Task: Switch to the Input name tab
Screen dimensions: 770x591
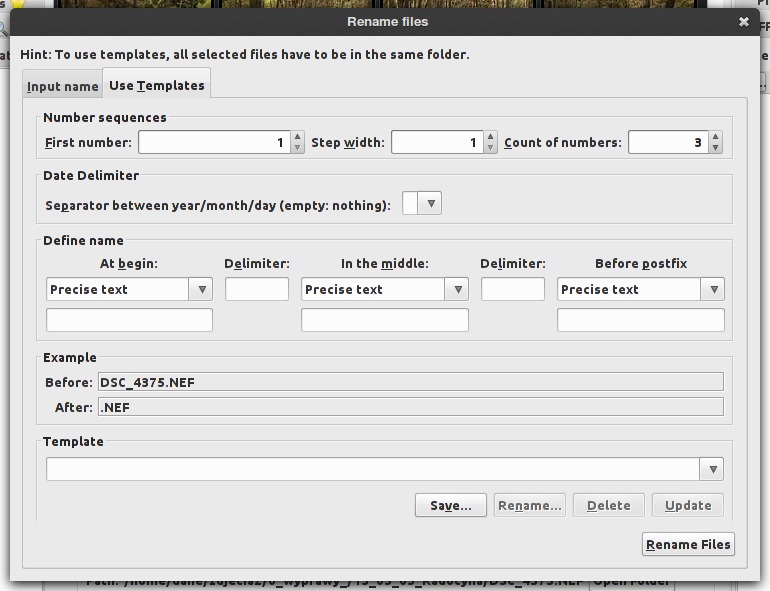Action: click(62, 86)
